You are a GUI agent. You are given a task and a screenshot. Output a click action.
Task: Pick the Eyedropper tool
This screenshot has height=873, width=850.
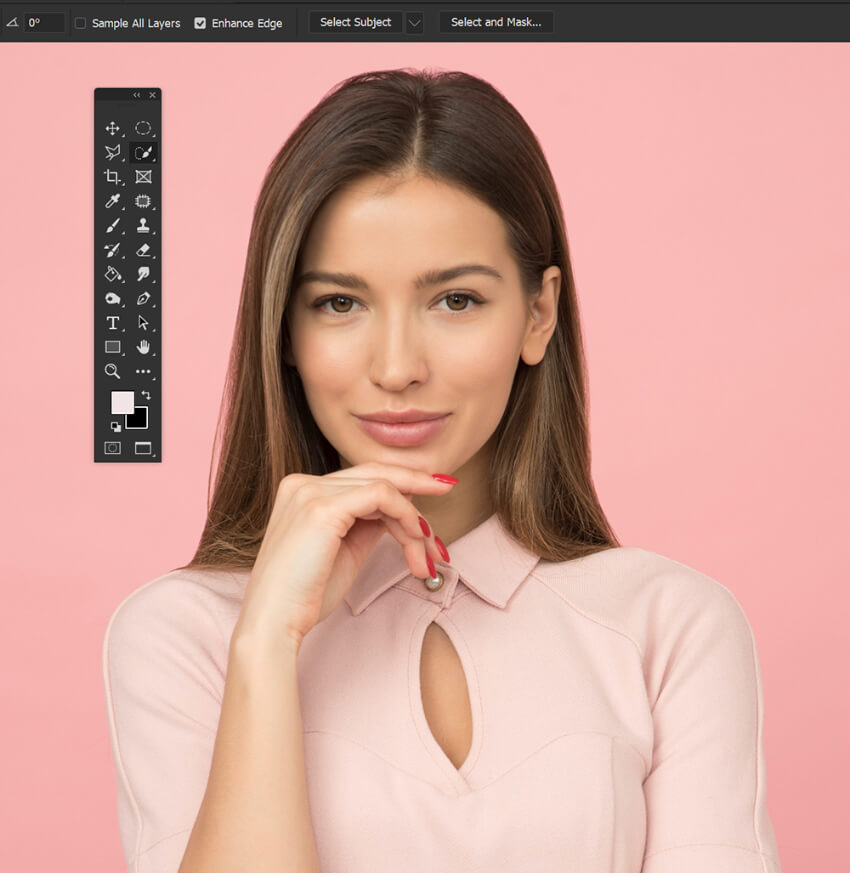point(112,201)
